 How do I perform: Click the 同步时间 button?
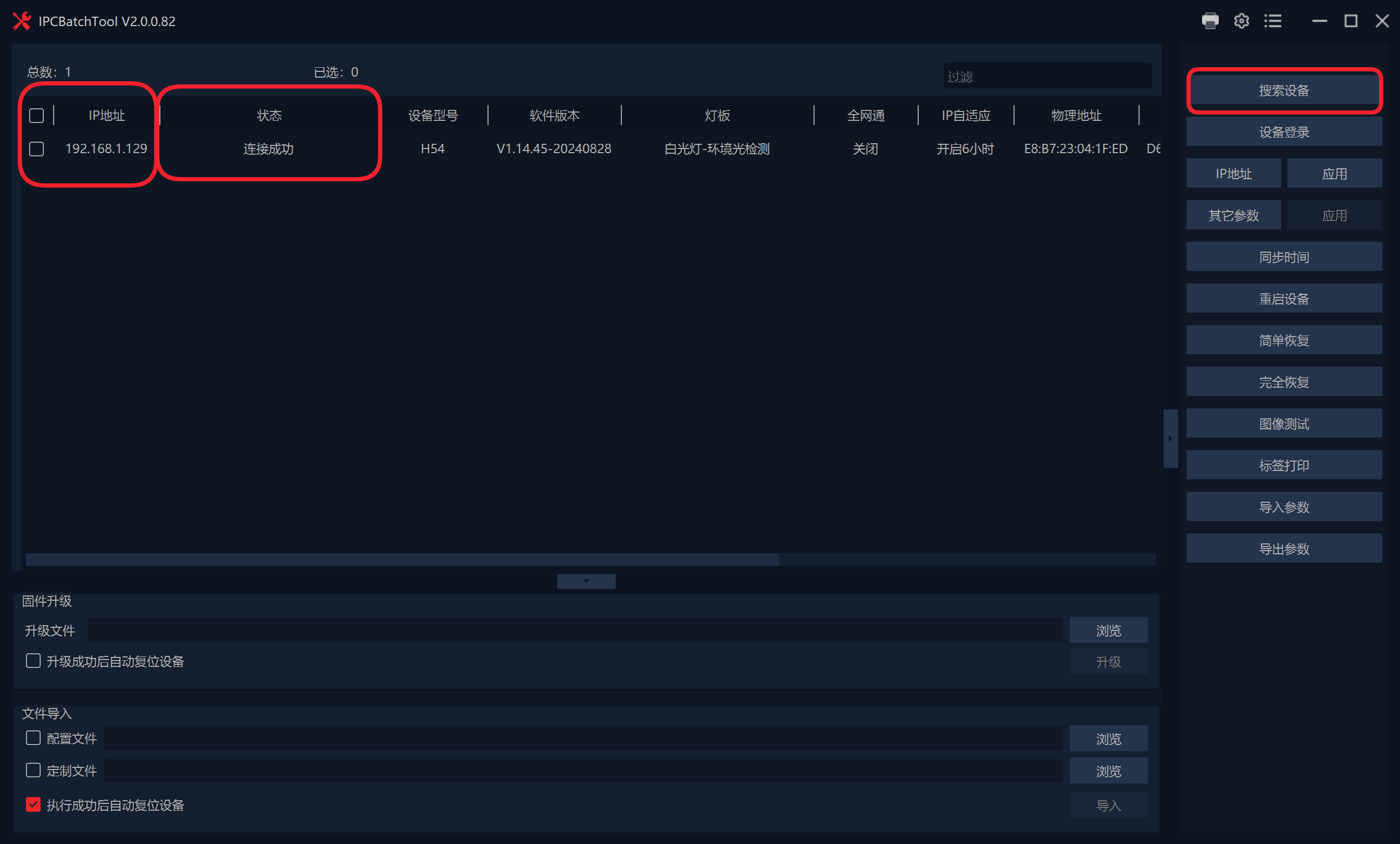[1283, 257]
